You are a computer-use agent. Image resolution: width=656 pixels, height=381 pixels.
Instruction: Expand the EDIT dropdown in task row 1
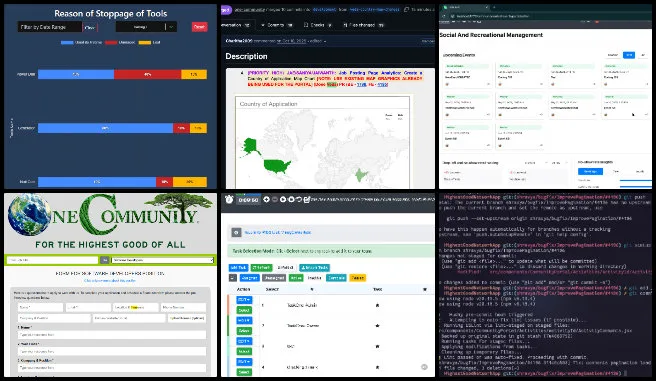(x=244, y=300)
